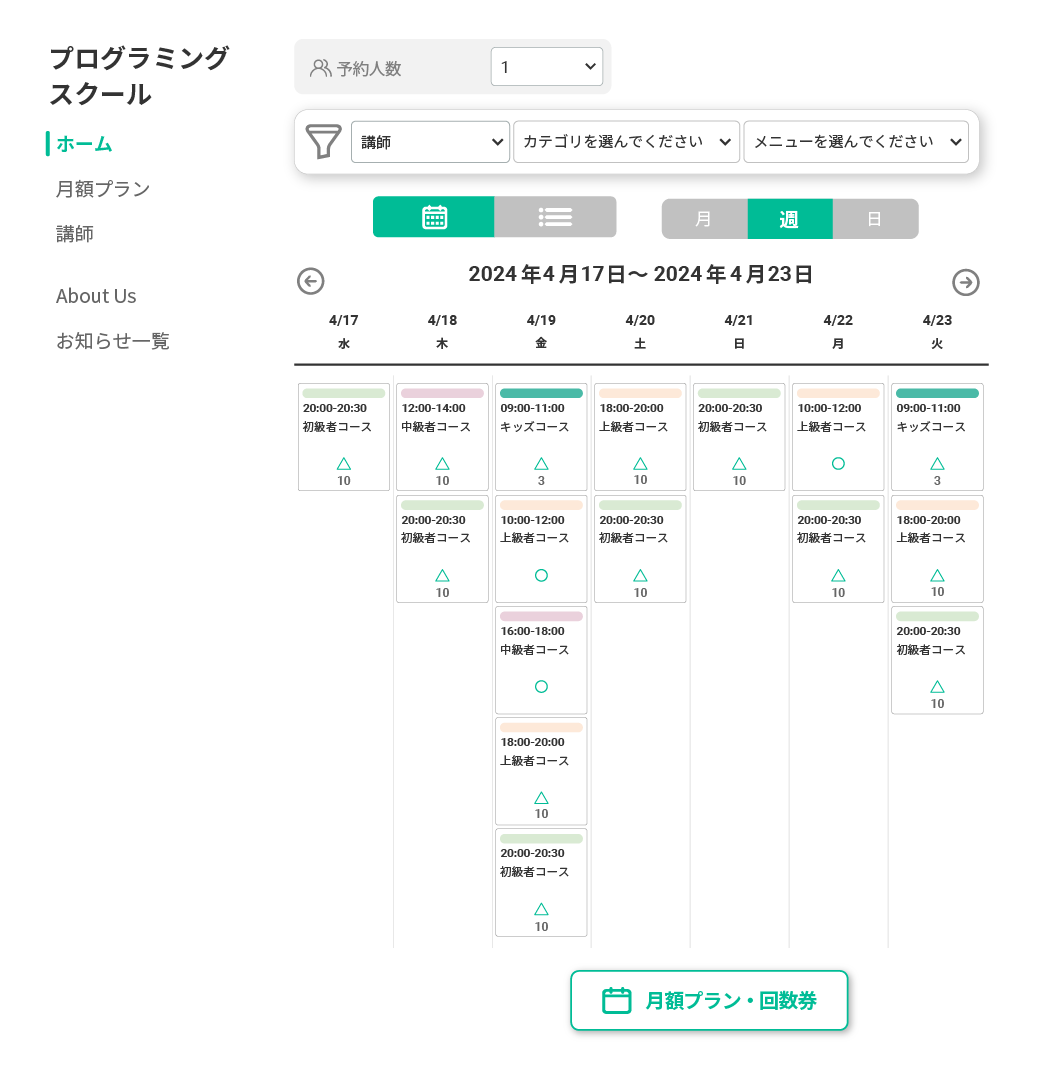Select the 月 (month) view toggle

point(705,219)
